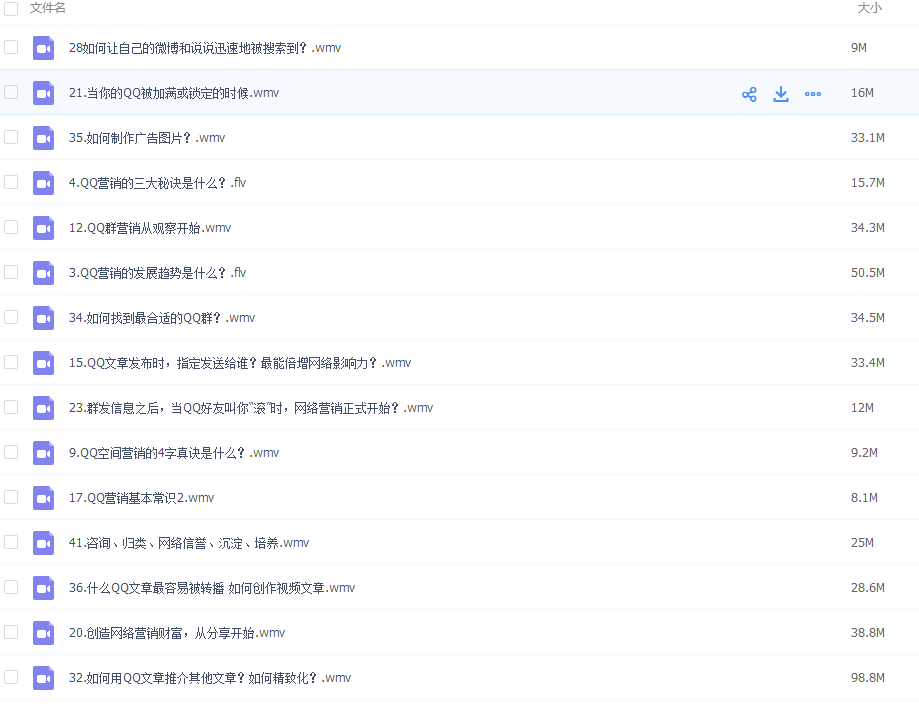The image size is (919, 725).
Task: Open file name 21.当你的QQ被加满或锁定的时候.wmv
Action: tap(173, 93)
